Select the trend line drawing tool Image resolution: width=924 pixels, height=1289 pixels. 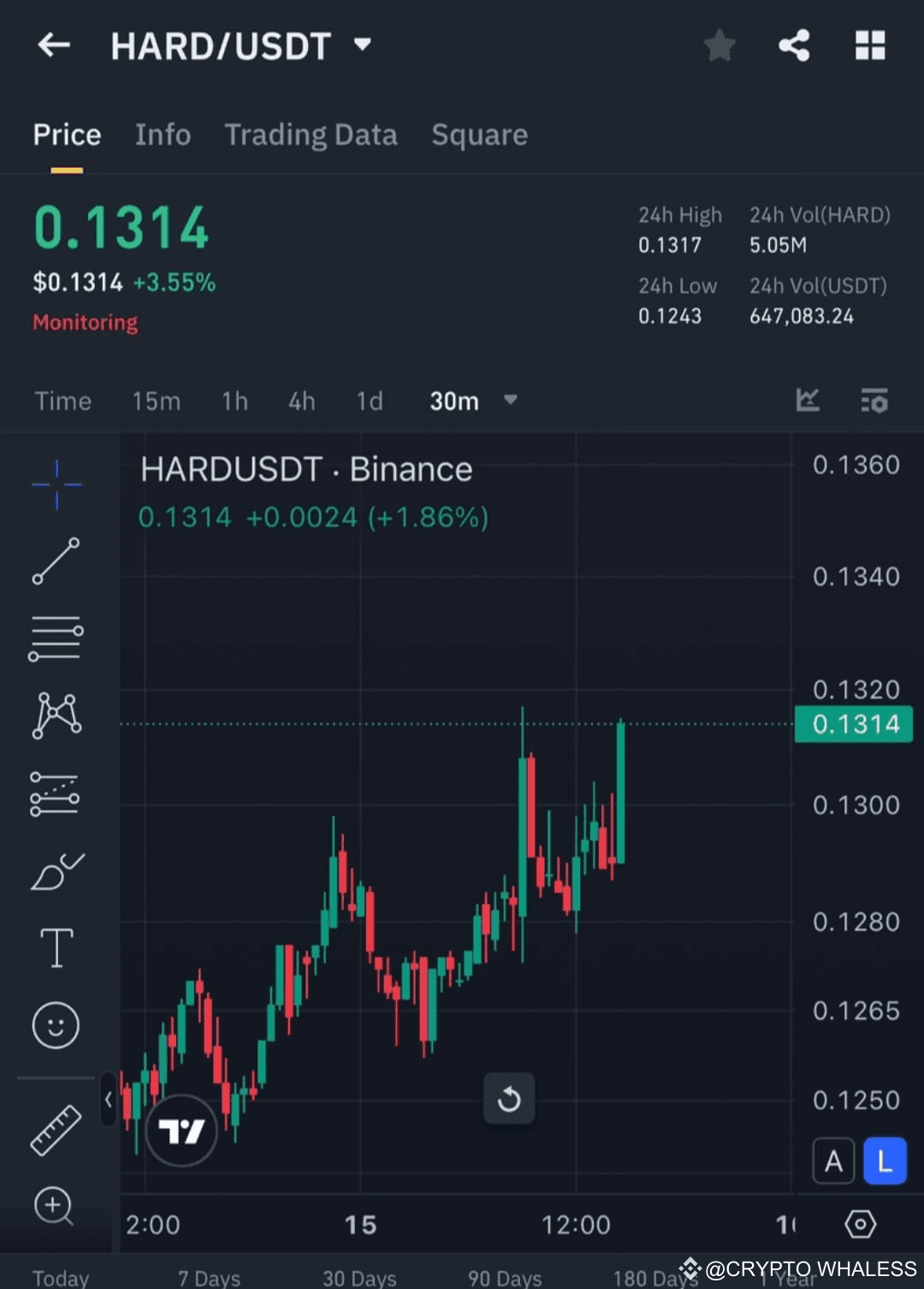tap(55, 563)
